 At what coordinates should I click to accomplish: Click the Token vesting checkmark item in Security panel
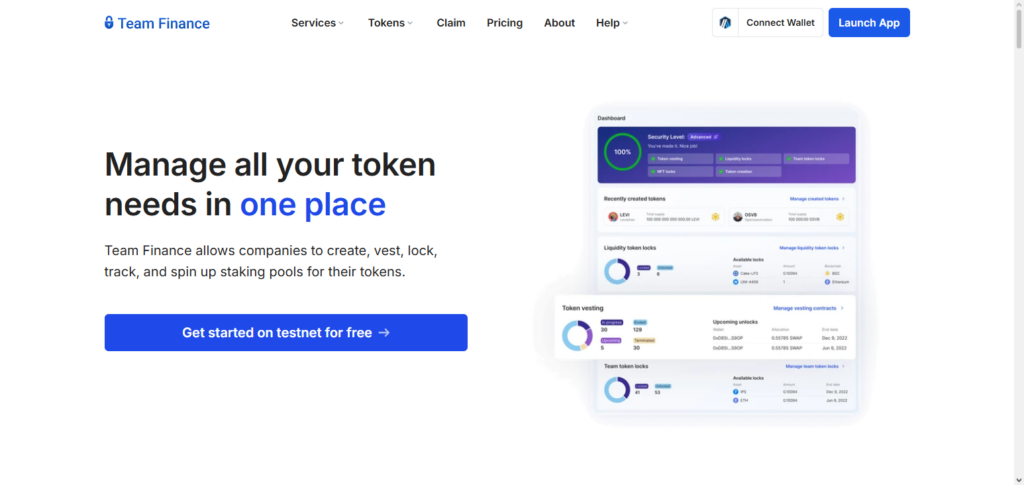680,158
